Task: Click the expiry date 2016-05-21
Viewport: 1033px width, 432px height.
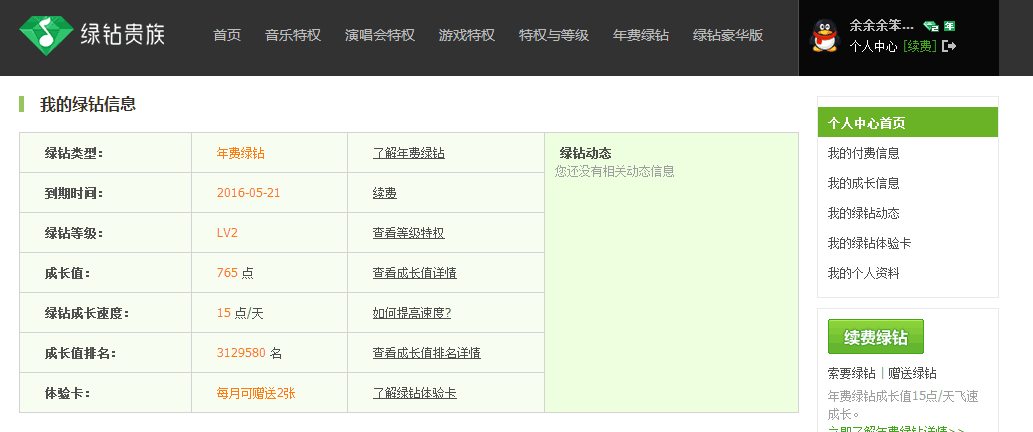Action: tap(248, 194)
